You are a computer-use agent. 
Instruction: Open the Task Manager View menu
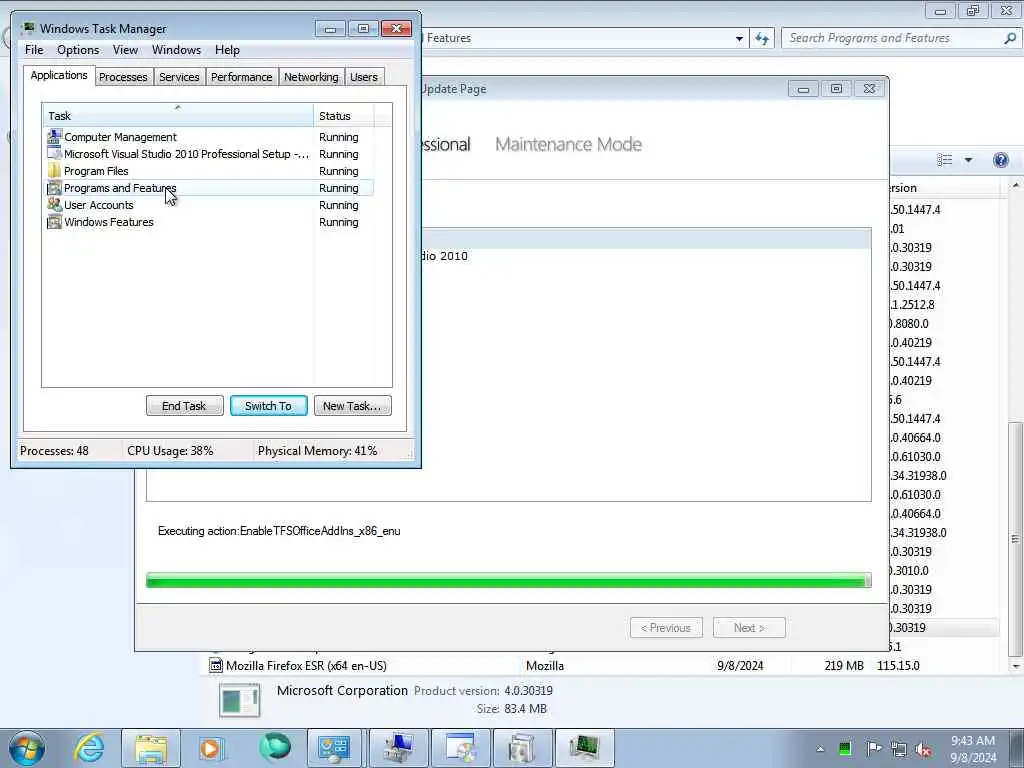click(125, 50)
